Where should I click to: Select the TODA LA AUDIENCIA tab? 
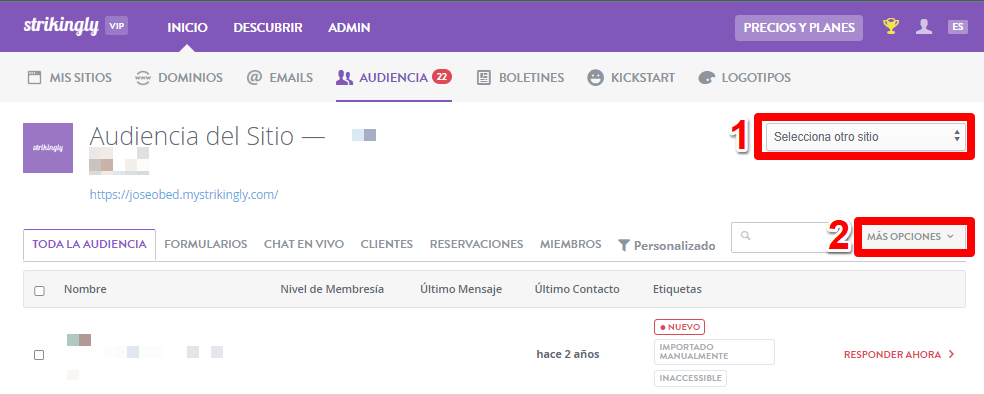(89, 245)
